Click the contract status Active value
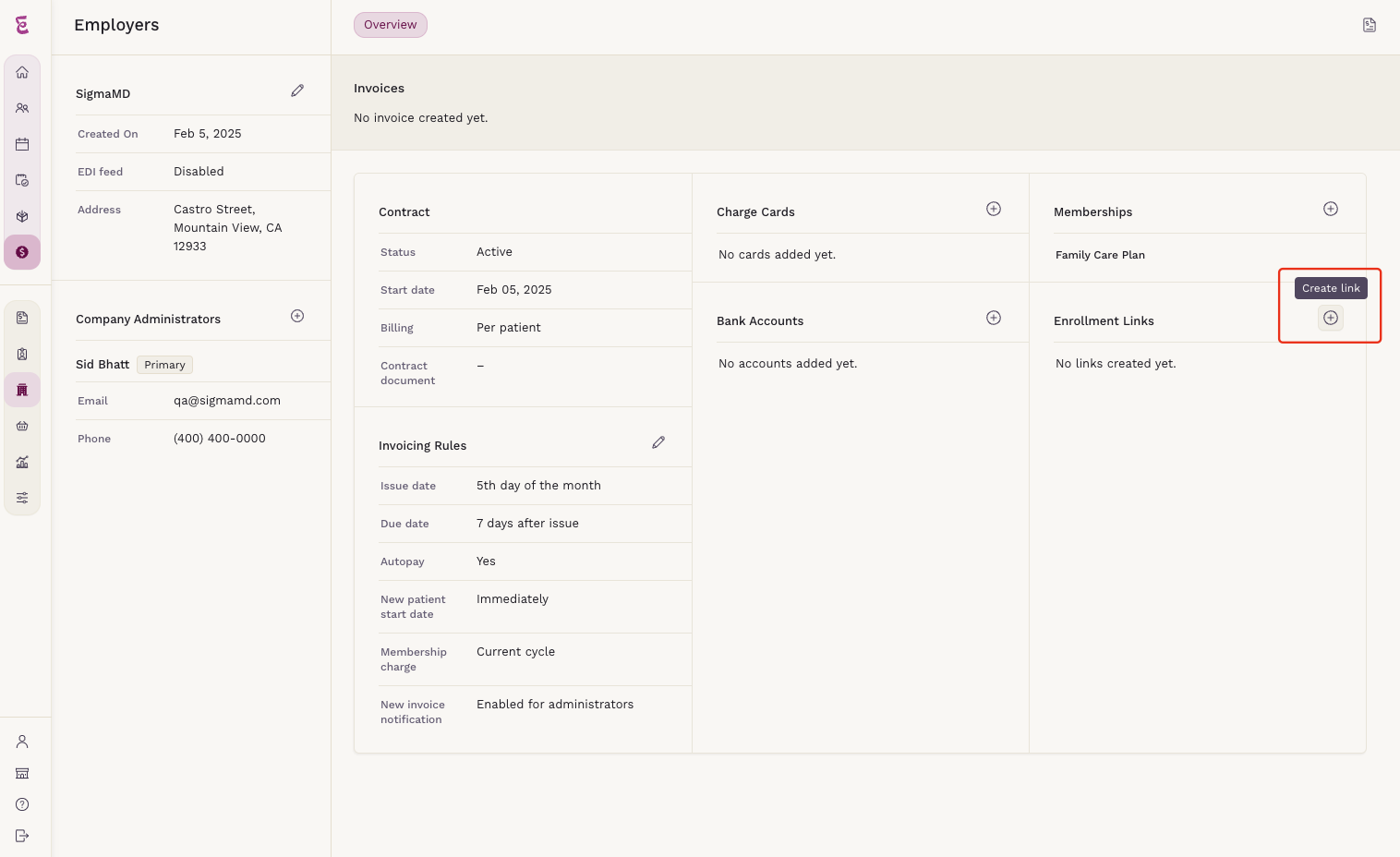1400x857 pixels. [494, 252]
